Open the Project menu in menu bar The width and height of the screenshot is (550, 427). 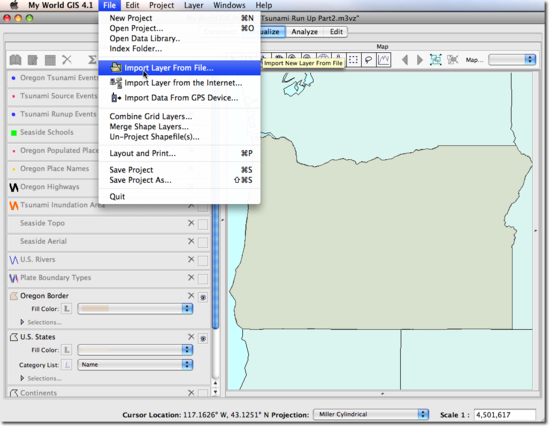pos(161,5)
